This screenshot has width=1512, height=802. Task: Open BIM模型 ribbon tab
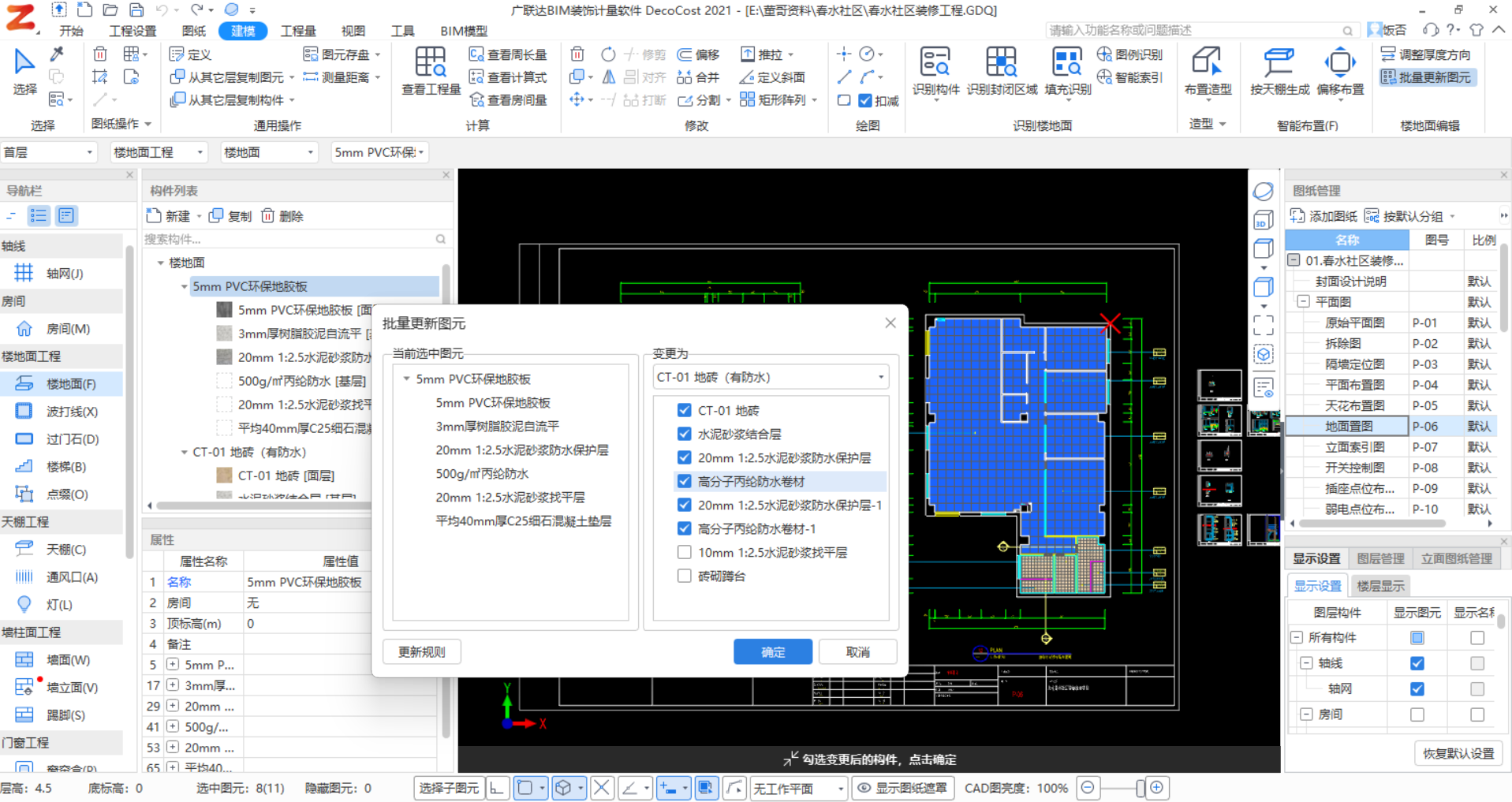tap(464, 31)
